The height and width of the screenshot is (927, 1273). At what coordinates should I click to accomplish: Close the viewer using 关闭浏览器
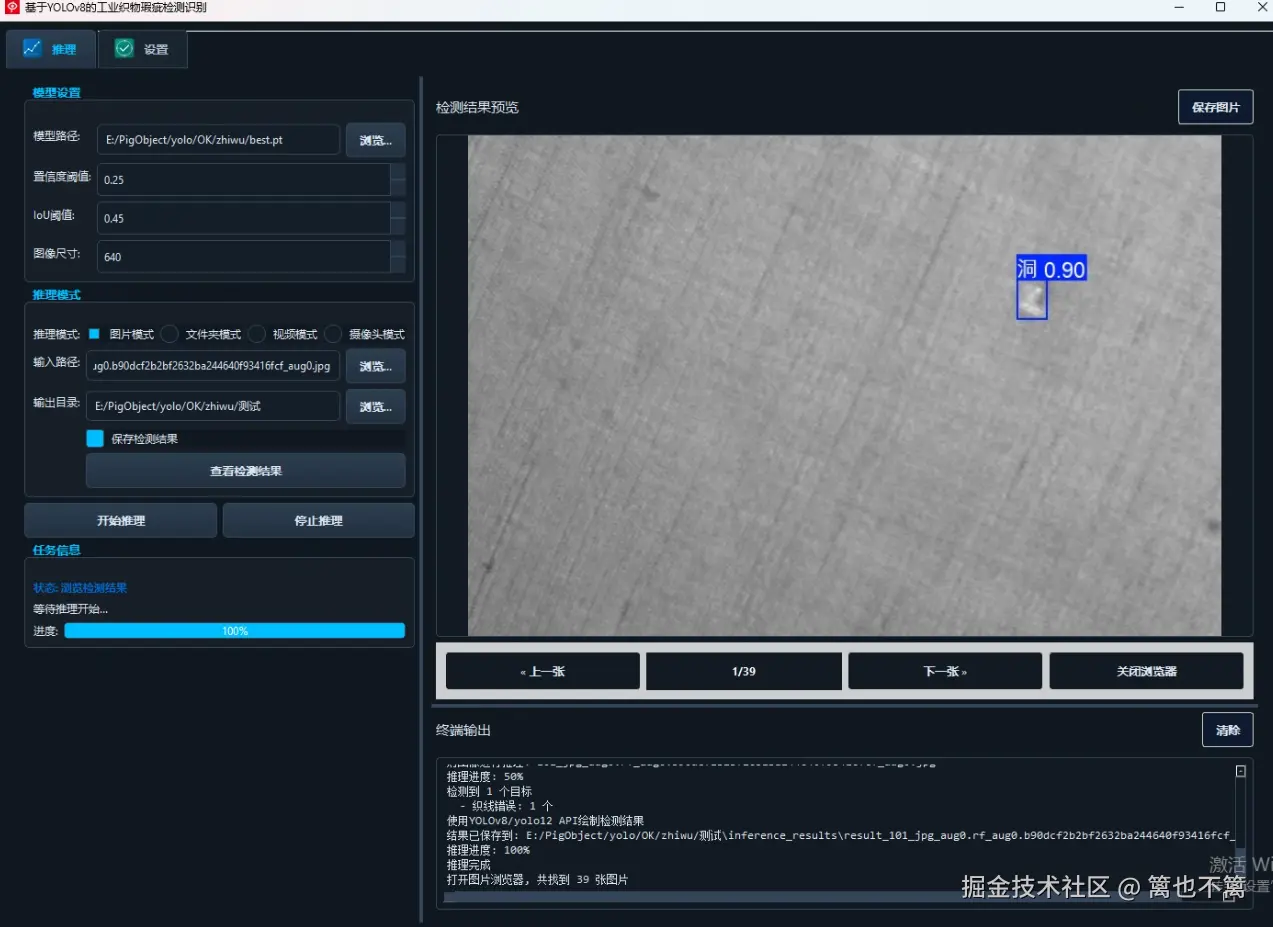point(1146,671)
